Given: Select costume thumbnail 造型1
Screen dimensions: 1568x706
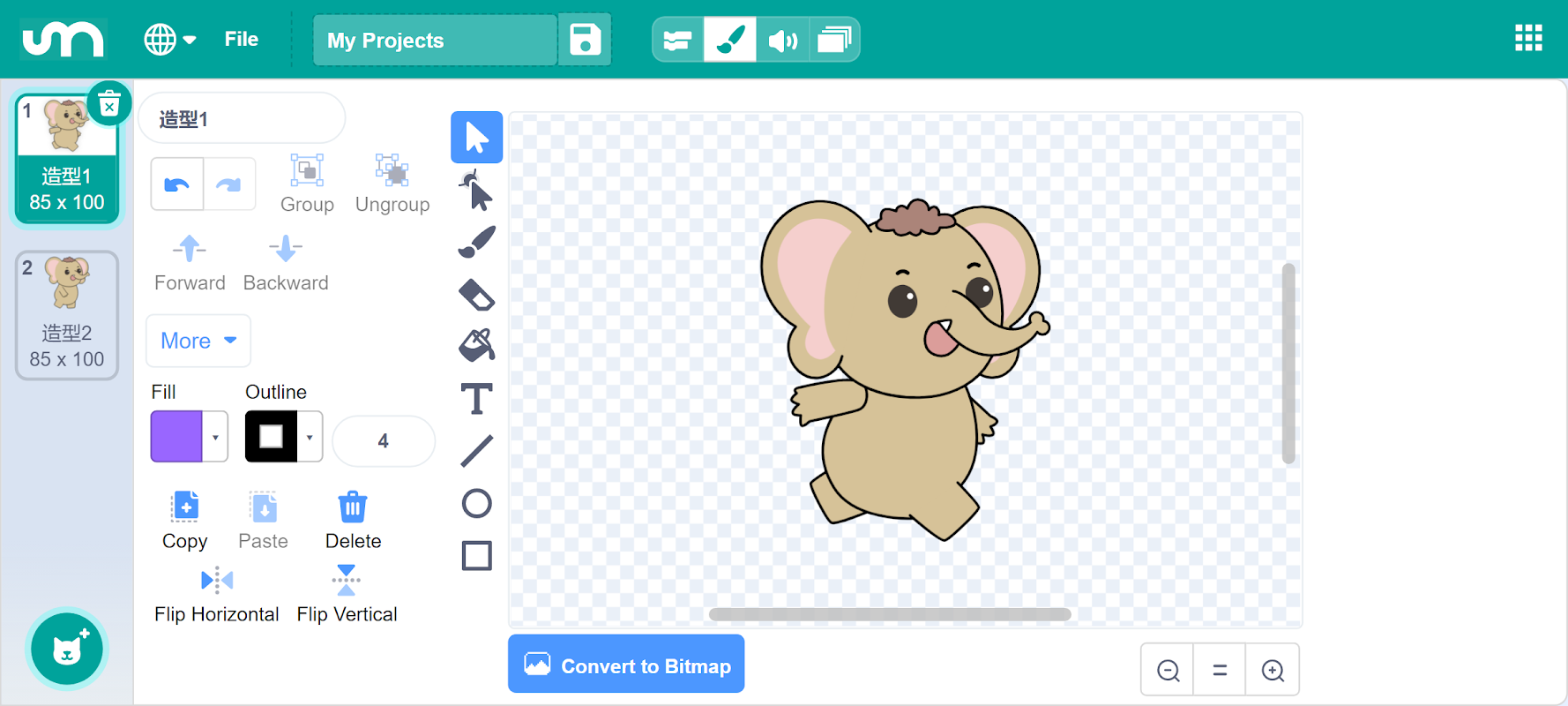Looking at the screenshot, I should click(x=67, y=158).
